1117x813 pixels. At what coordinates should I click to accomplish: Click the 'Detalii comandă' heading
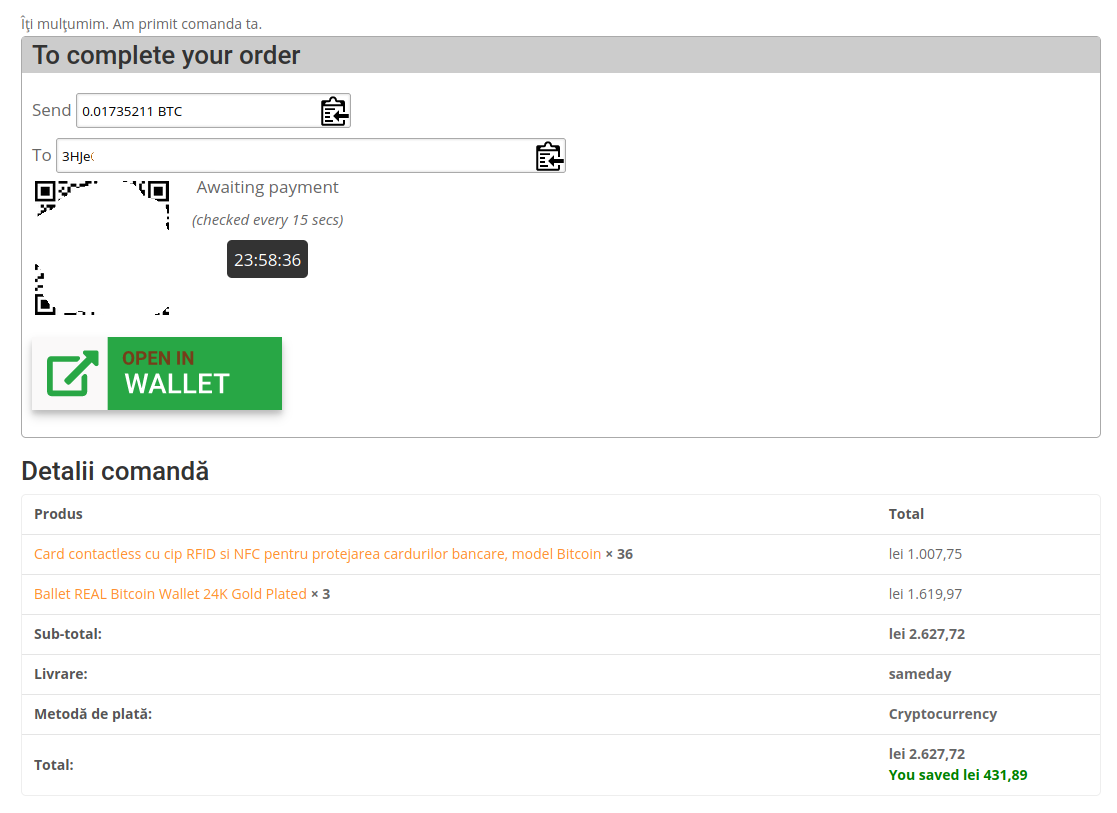coord(115,471)
